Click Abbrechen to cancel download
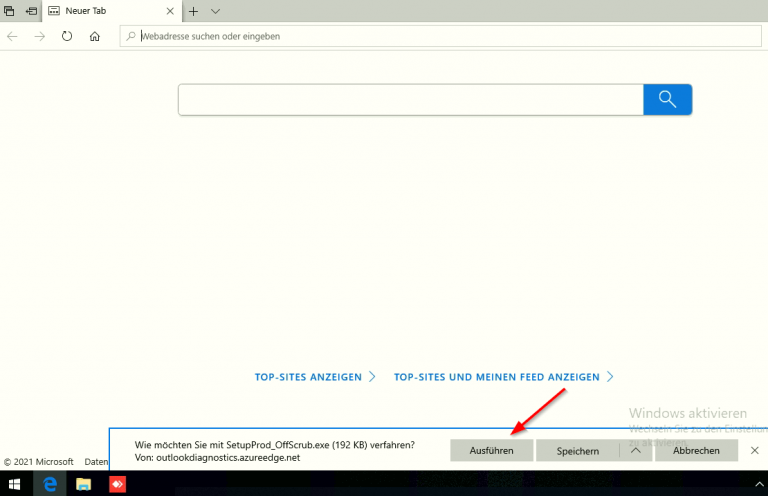Screen dimensions: 768x496 [x=696, y=451]
